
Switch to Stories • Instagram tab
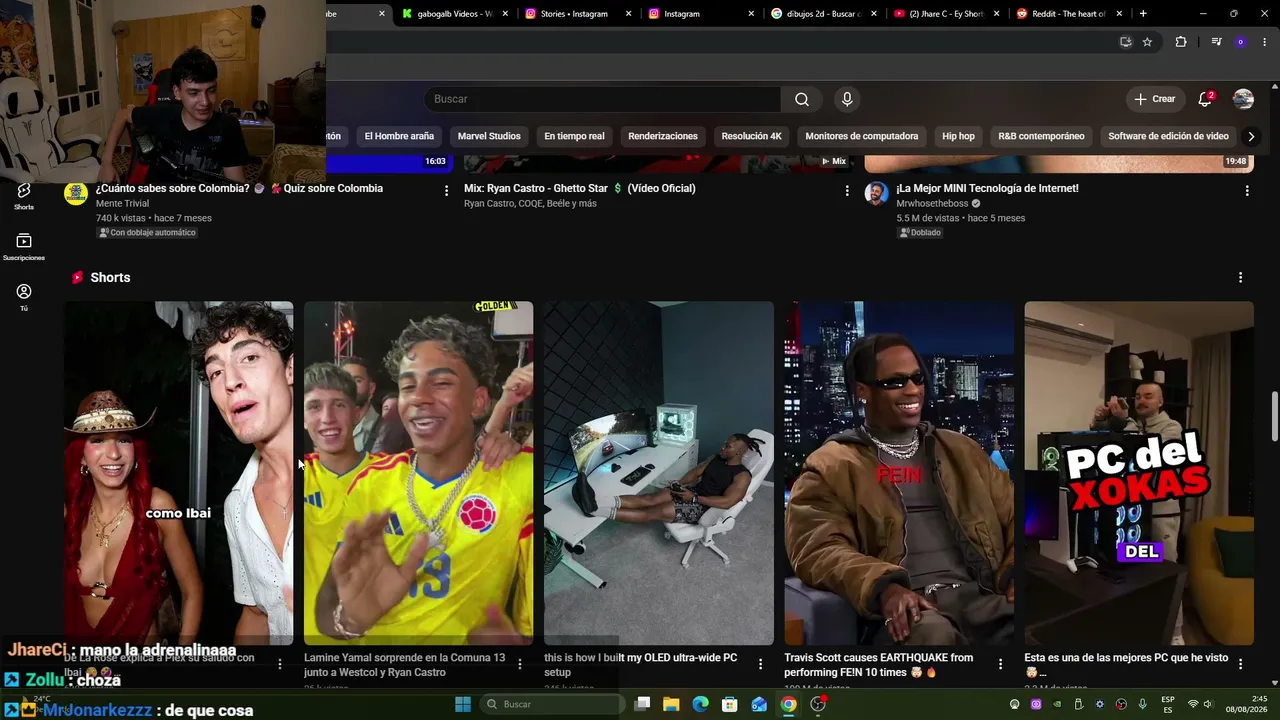coord(578,14)
